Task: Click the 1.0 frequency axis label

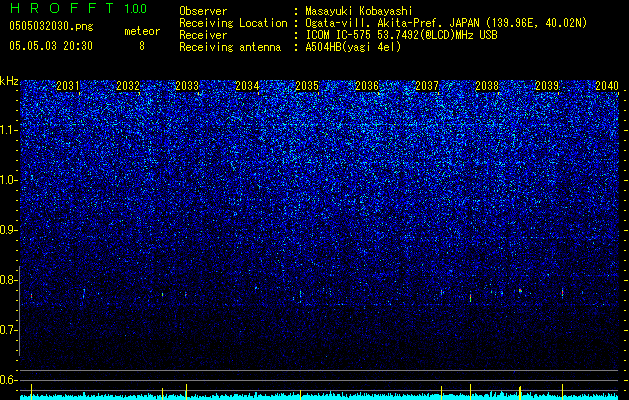Action: (x=9, y=180)
